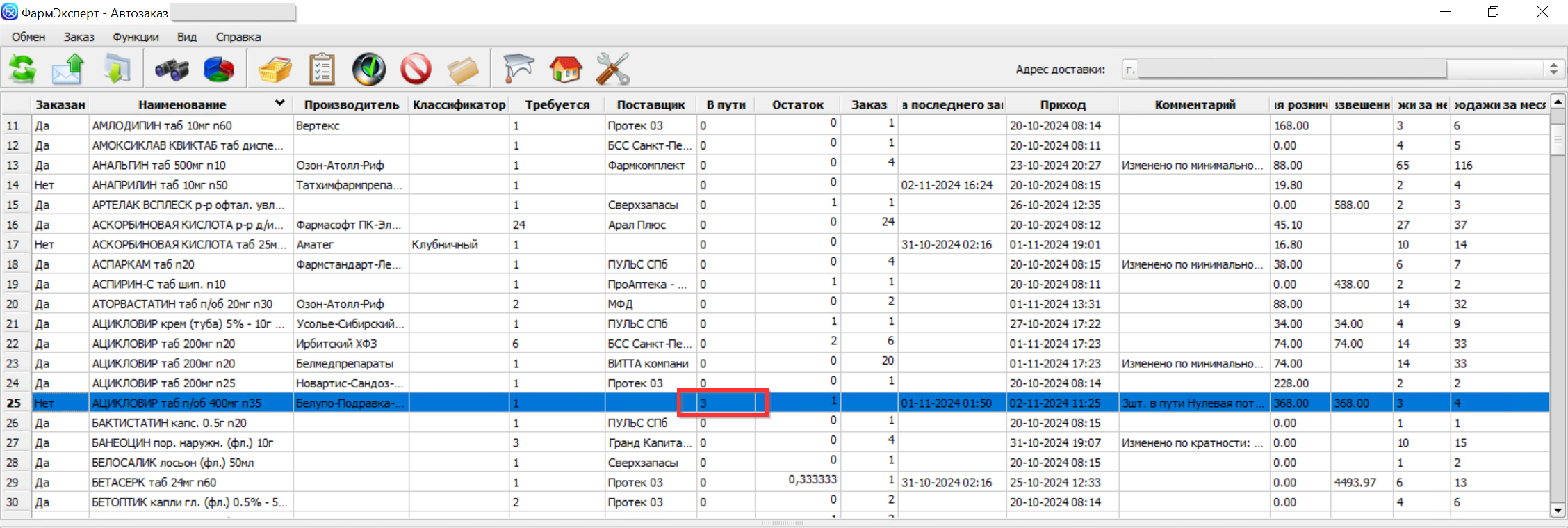Open search with the binoculars icon

coord(171,70)
